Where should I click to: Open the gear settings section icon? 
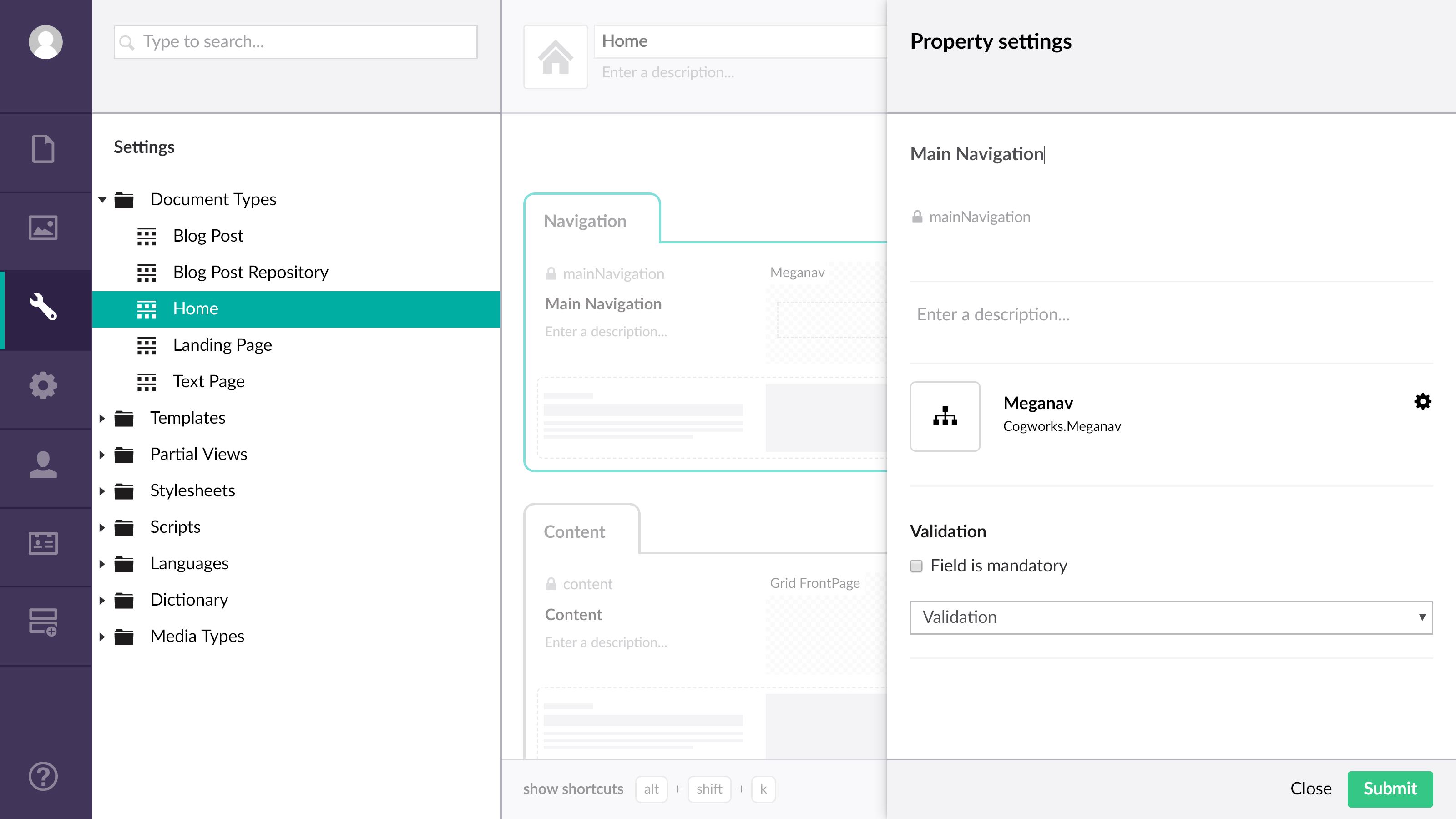click(x=43, y=385)
